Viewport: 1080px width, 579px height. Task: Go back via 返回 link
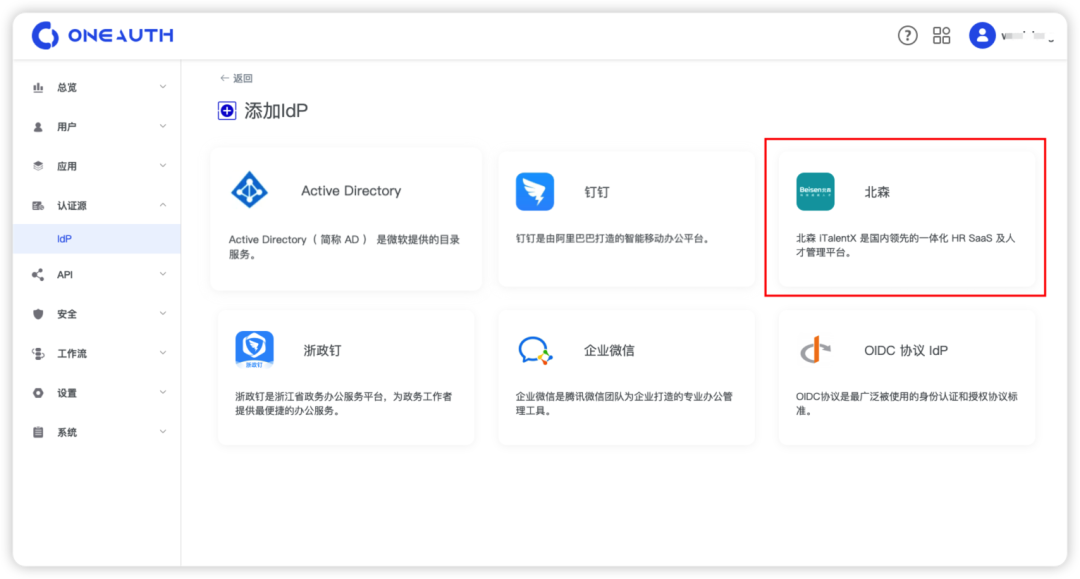[x=236, y=78]
